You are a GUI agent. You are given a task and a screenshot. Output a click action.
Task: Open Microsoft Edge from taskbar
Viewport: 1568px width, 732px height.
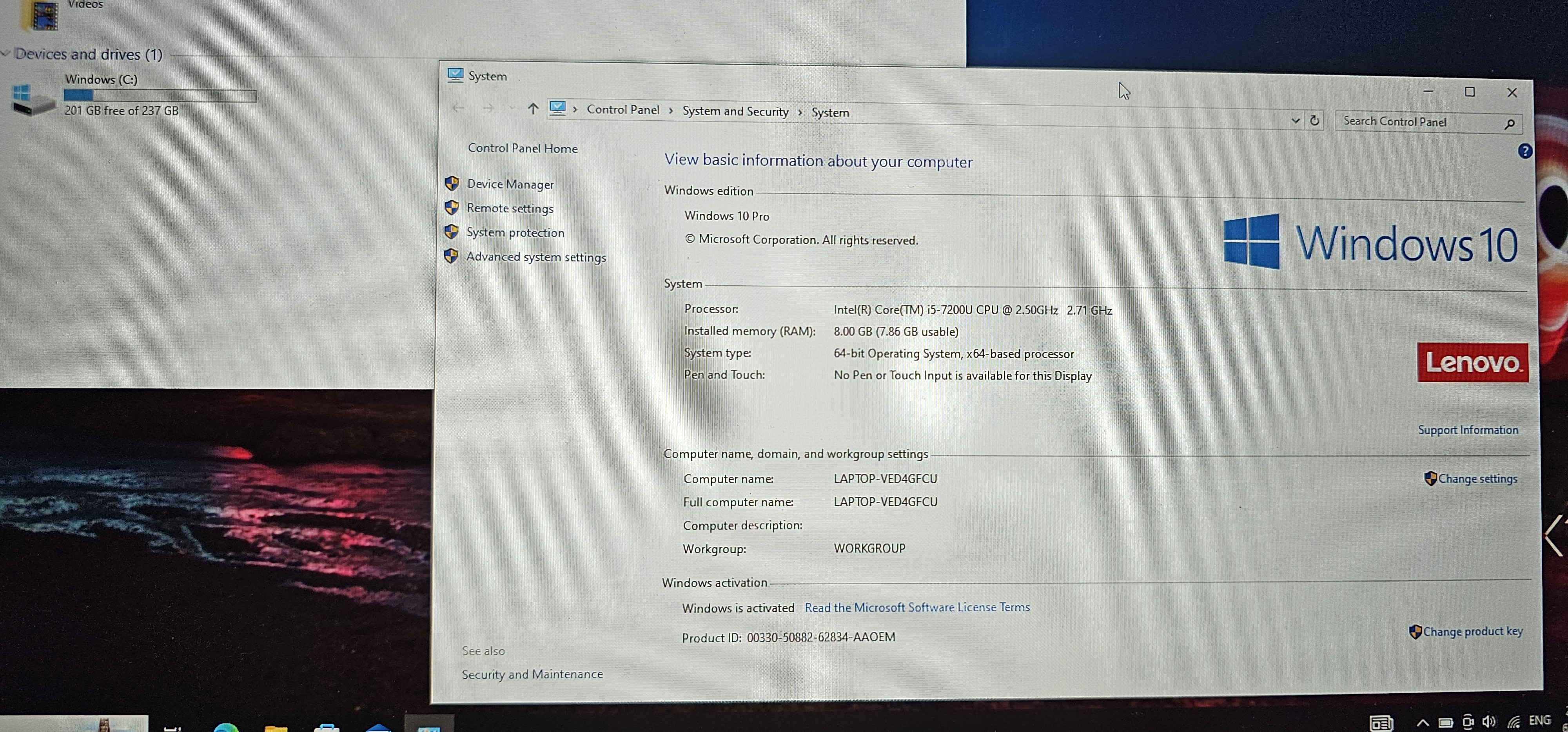[x=226, y=727]
